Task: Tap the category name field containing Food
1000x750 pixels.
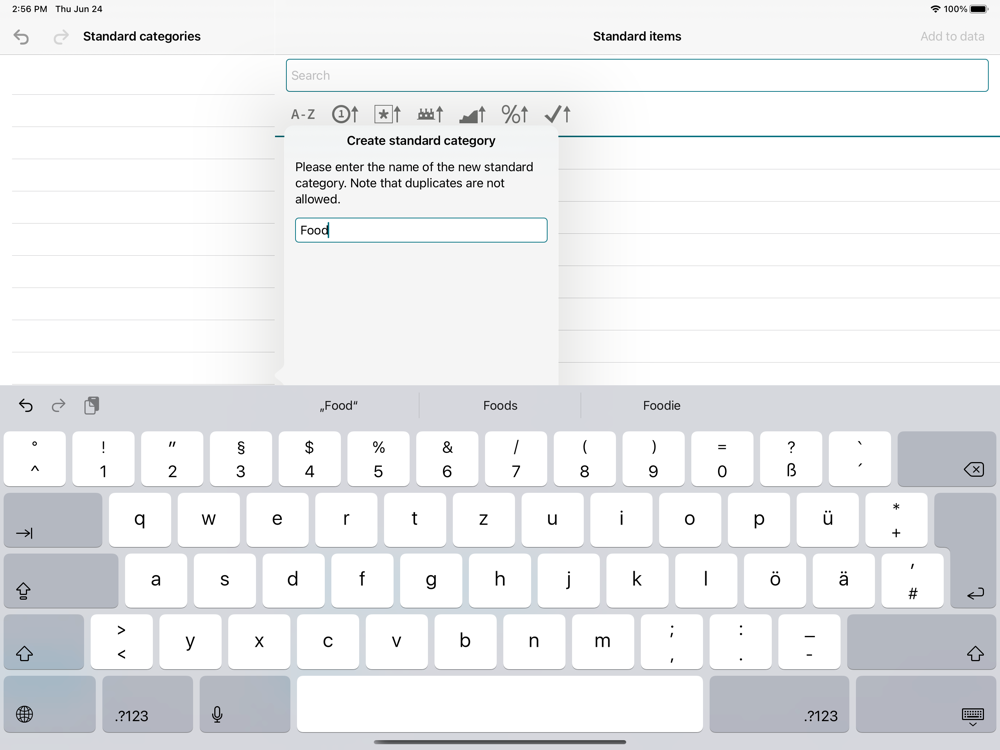Action: [x=421, y=230]
